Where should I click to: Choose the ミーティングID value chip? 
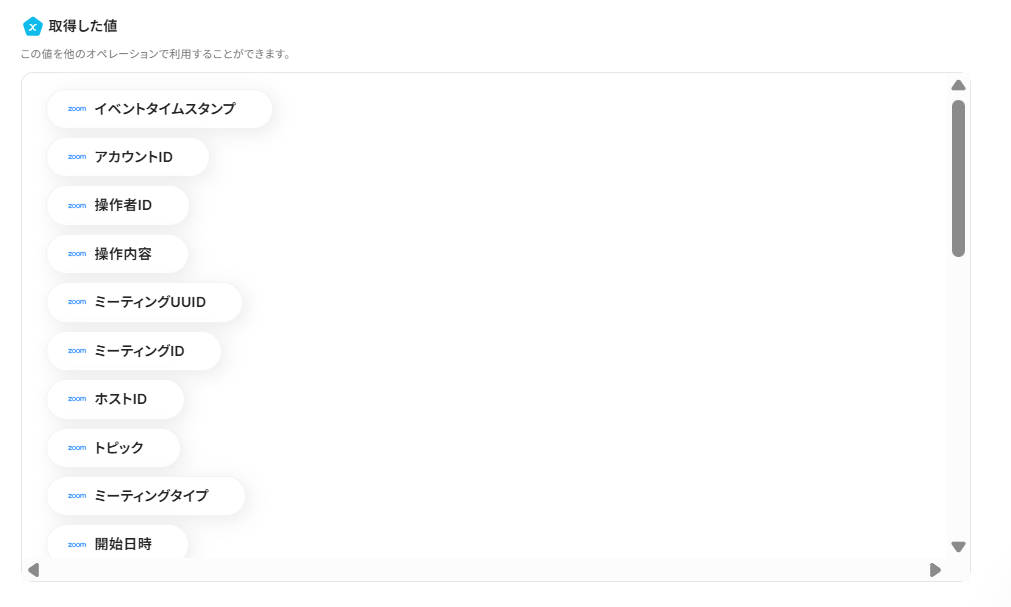pos(134,351)
